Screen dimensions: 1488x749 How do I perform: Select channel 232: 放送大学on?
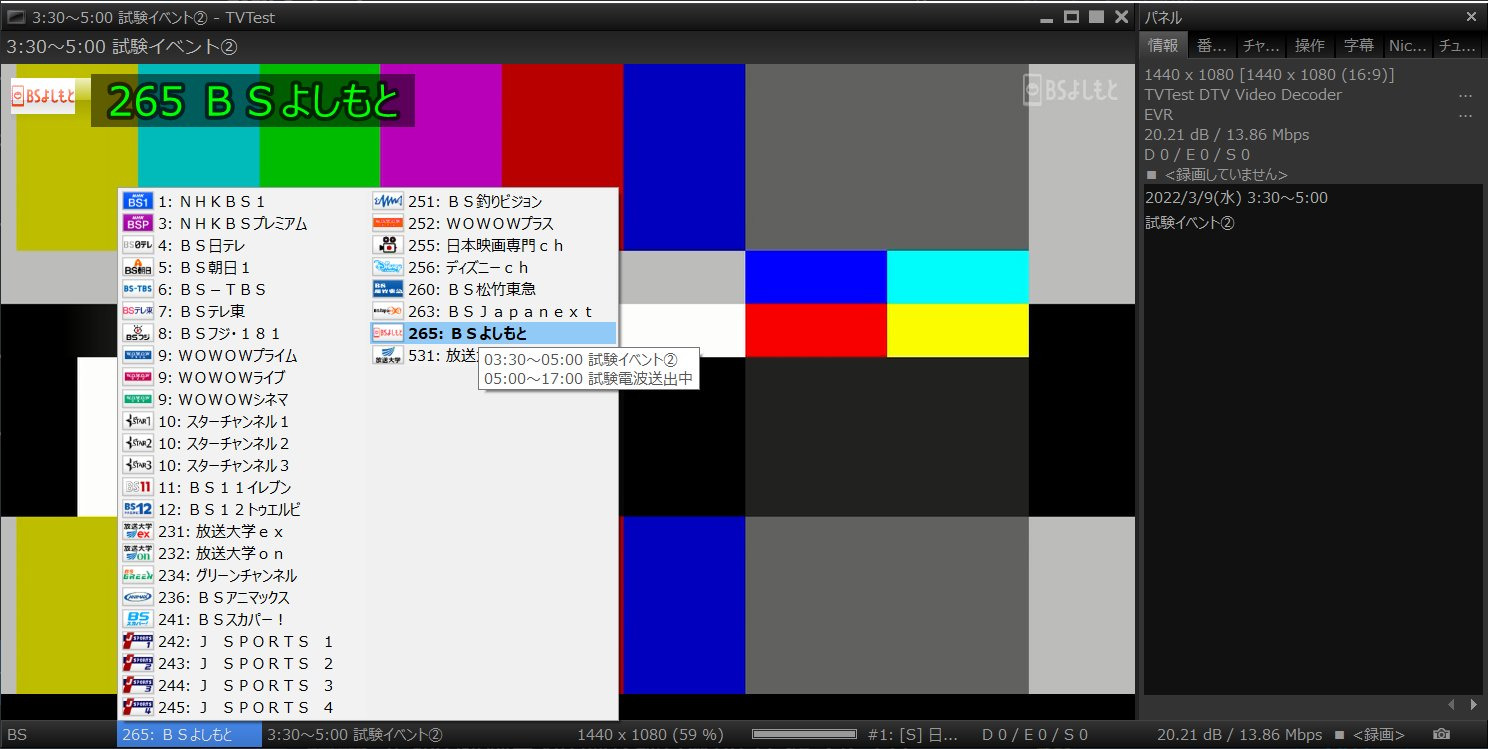point(243,554)
